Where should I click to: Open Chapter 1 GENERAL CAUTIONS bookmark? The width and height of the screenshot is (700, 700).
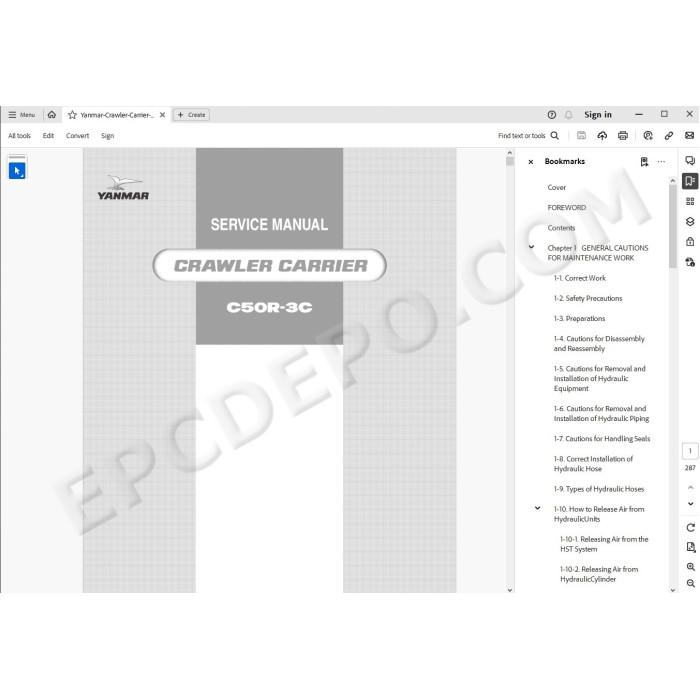pyautogui.click(x=598, y=253)
